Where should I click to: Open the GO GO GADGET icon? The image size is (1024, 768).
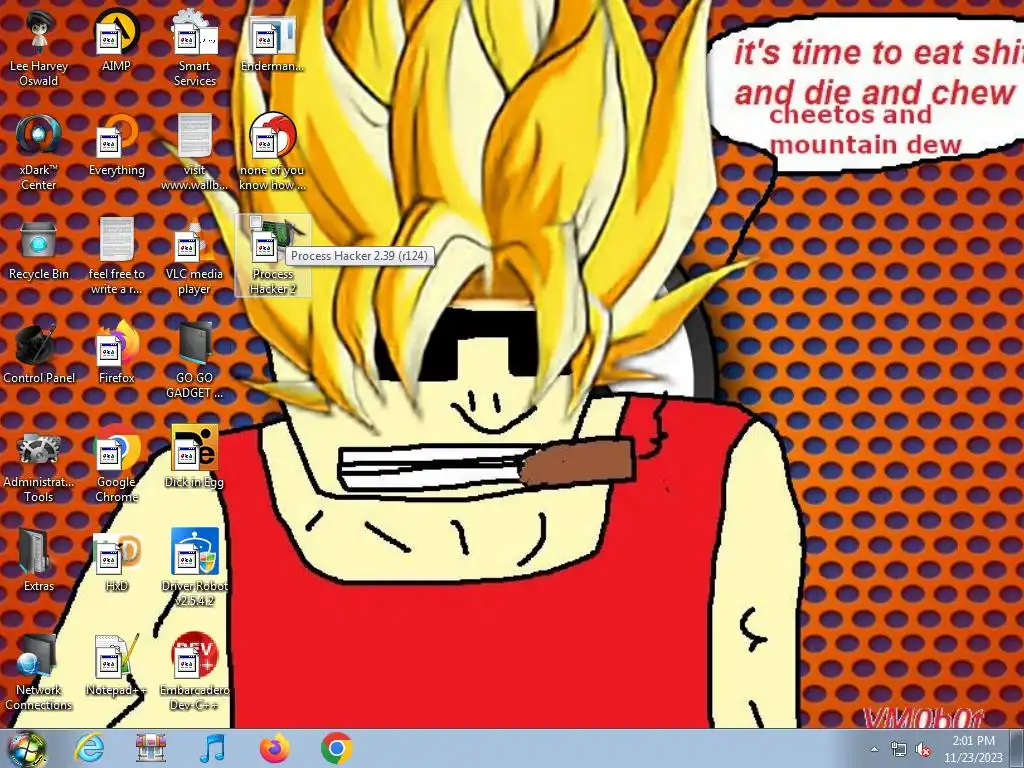195,359
